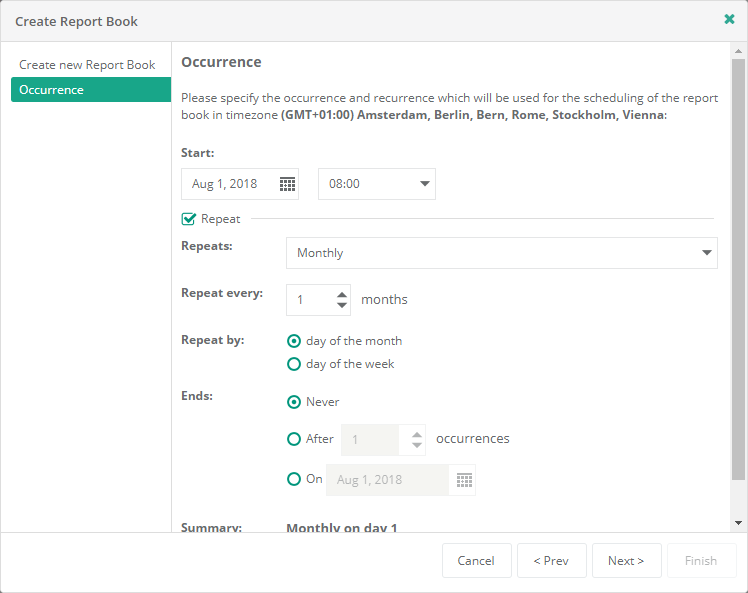Screen dimensions: 748x593
Task: Click the 'occurrences' label text
Action: pyautogui.click(x=473, y=438)
